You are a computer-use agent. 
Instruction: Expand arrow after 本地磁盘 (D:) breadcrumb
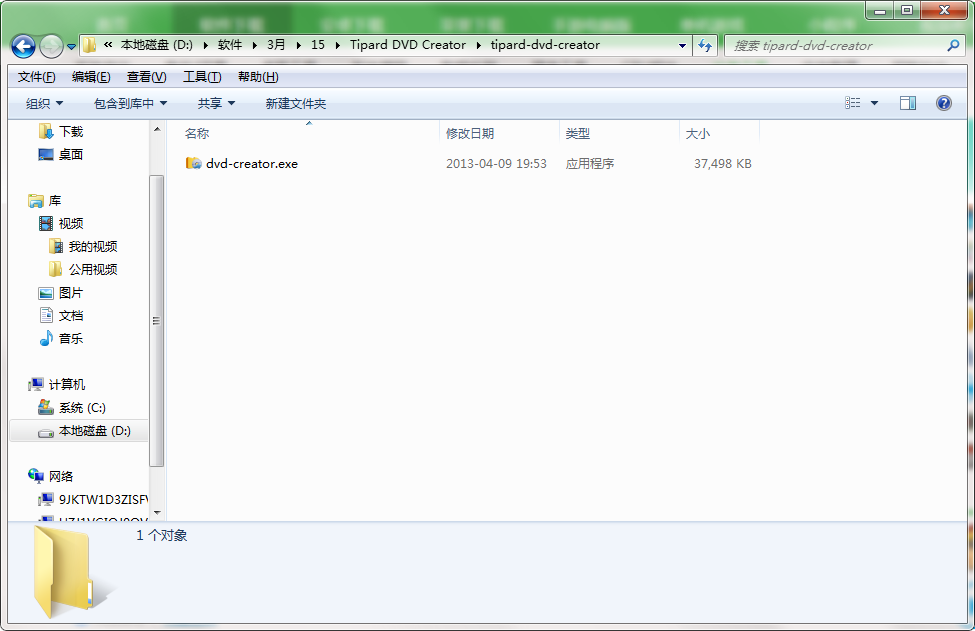[x=206, y=45]
